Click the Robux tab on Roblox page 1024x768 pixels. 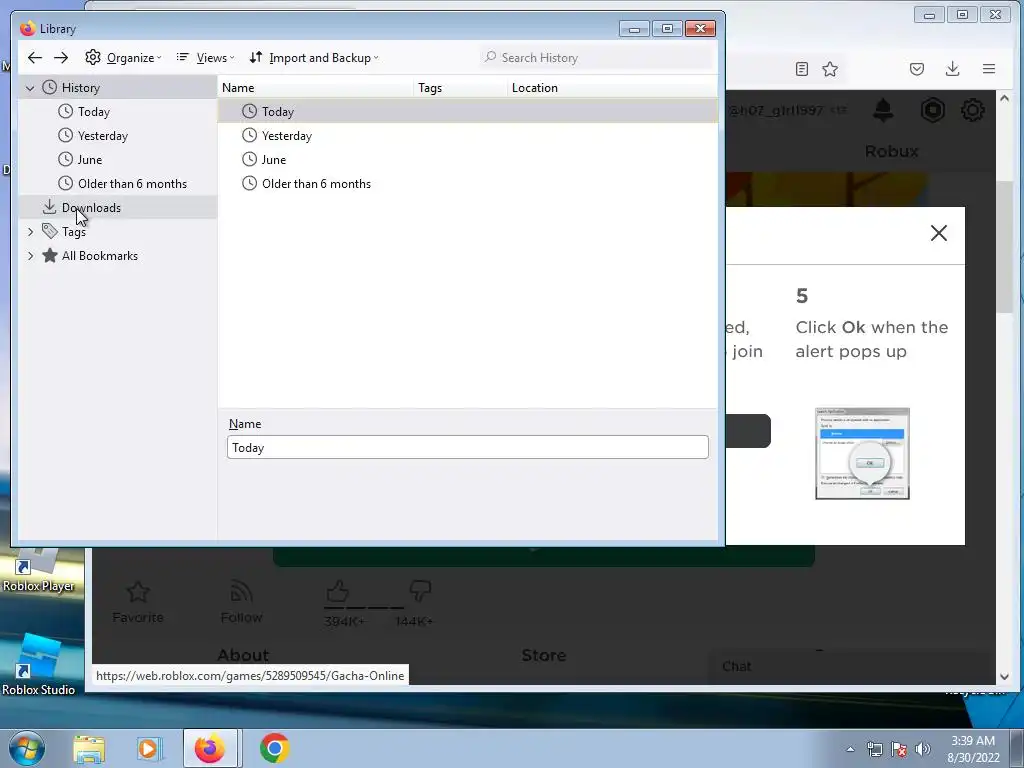pos(891,152)
